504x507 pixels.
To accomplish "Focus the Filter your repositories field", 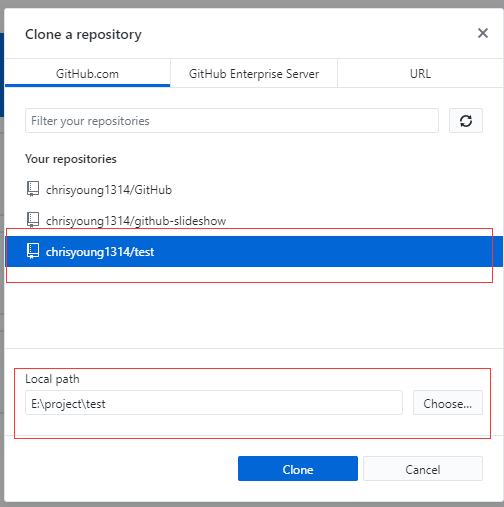I will coord(232,121).
